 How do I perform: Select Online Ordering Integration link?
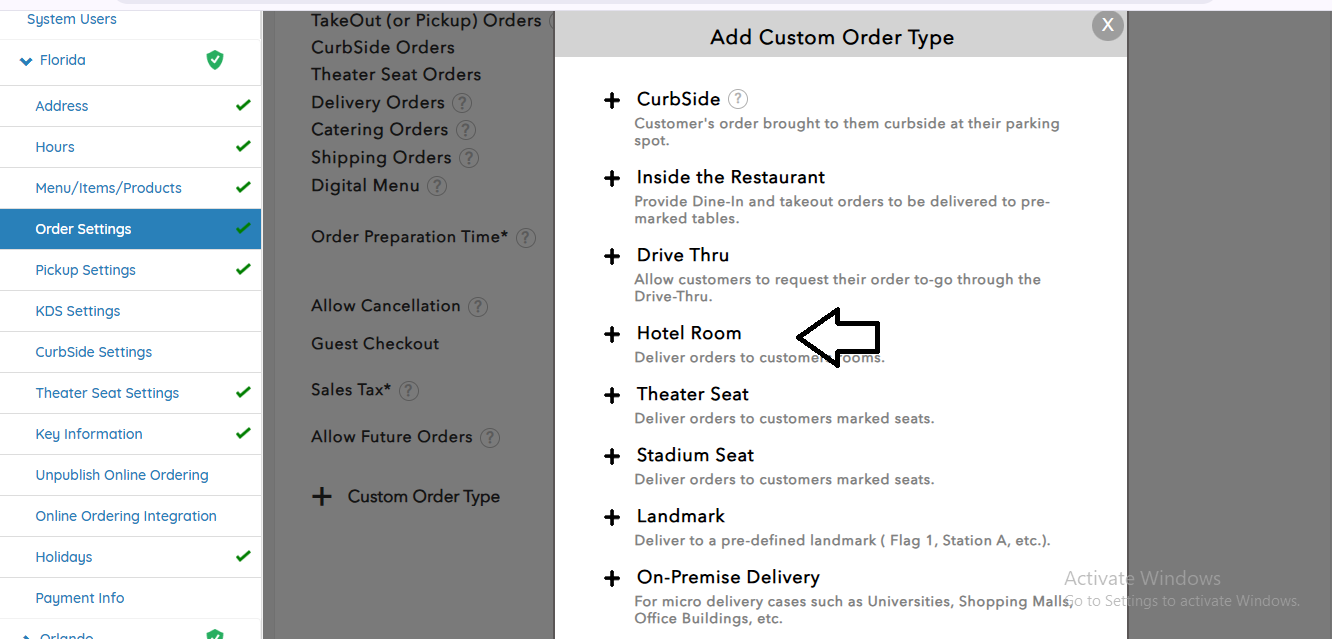(126, 516)
